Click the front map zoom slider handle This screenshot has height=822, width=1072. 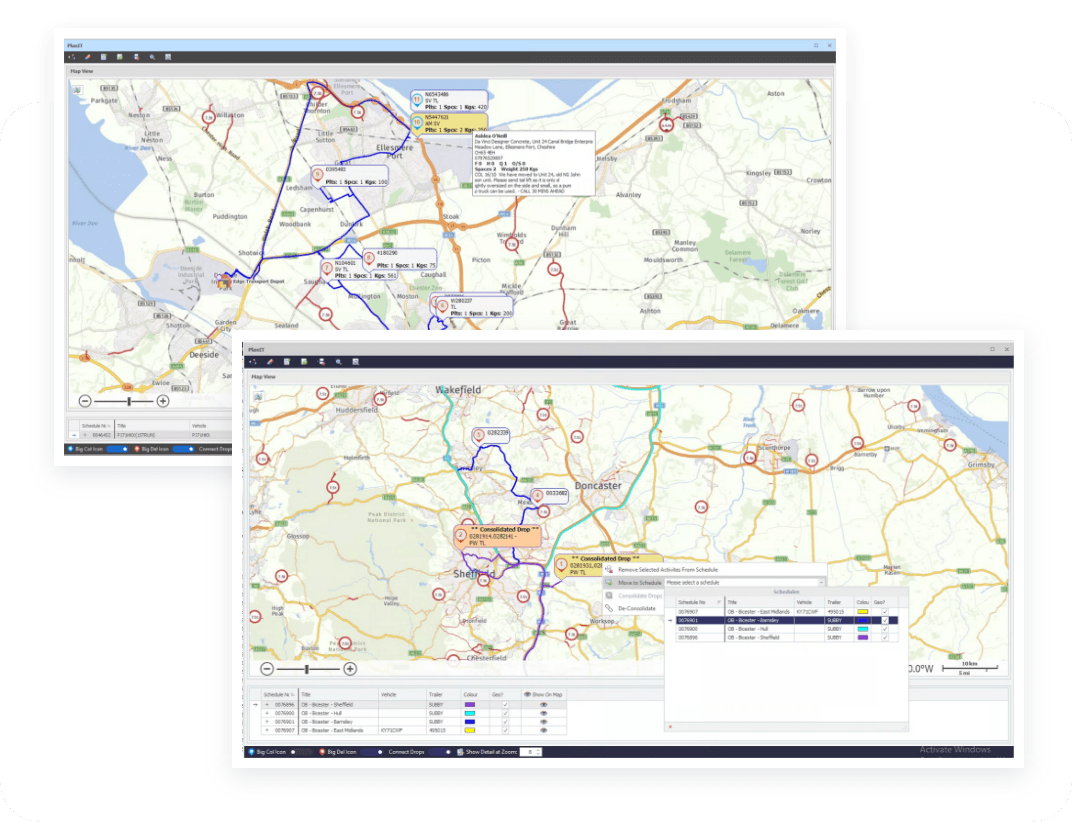click(x=307, y=669)
